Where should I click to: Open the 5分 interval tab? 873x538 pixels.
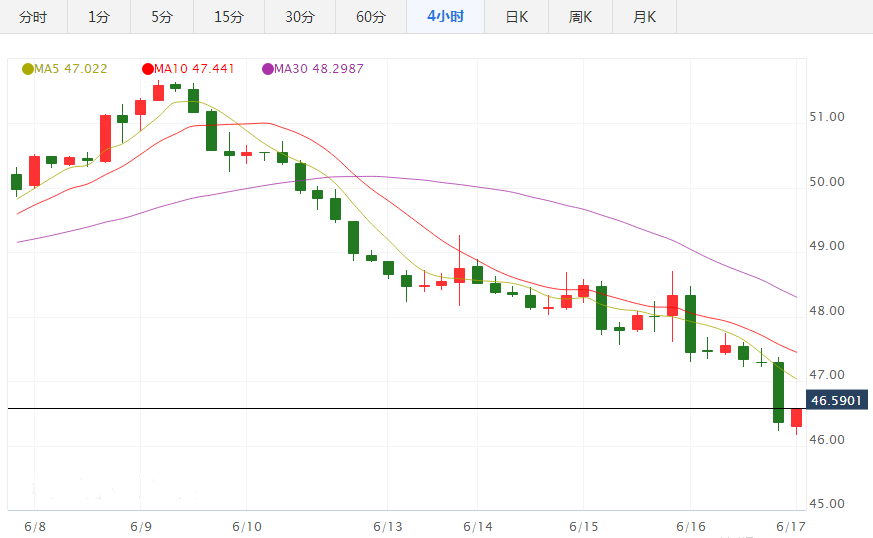tap(161, 17)
